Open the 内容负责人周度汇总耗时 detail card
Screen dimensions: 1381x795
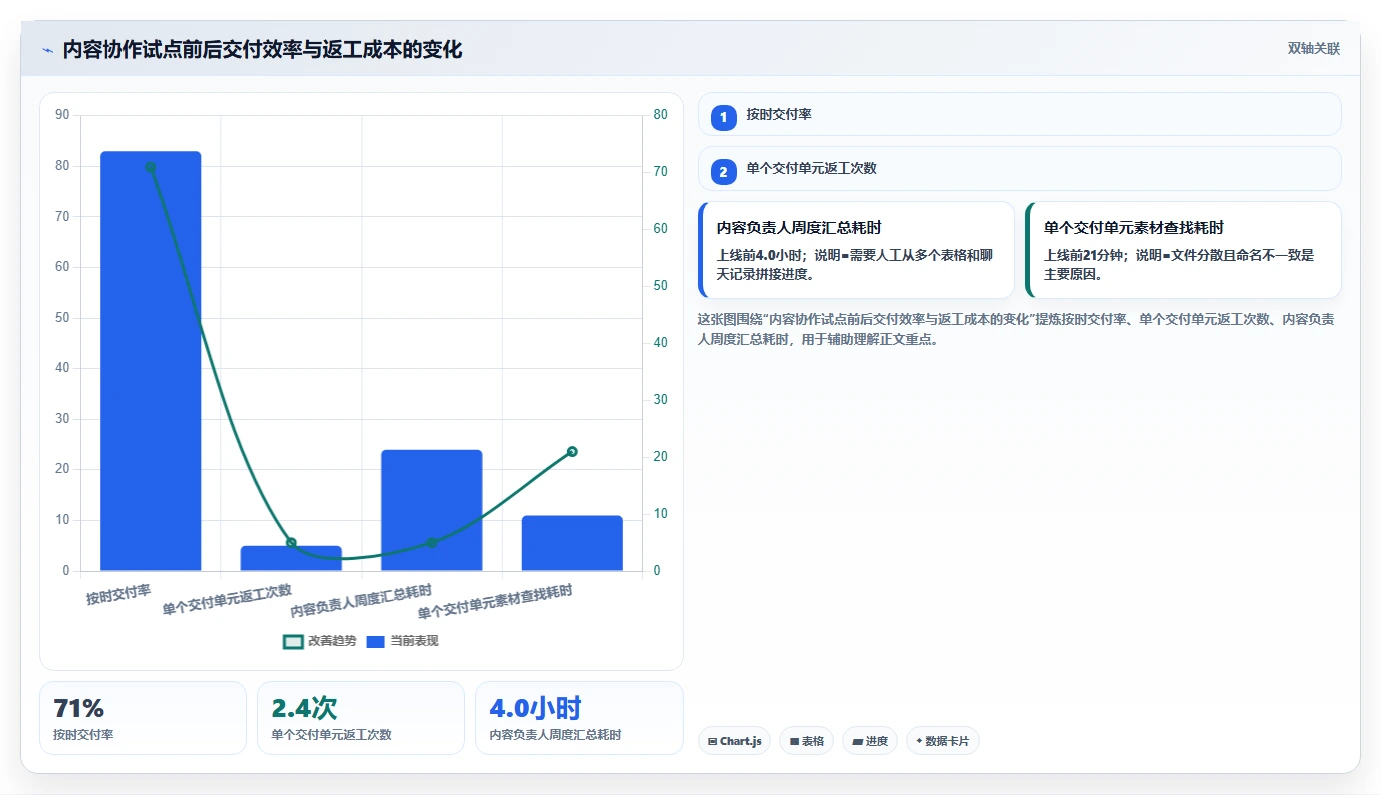click(856, 250)
